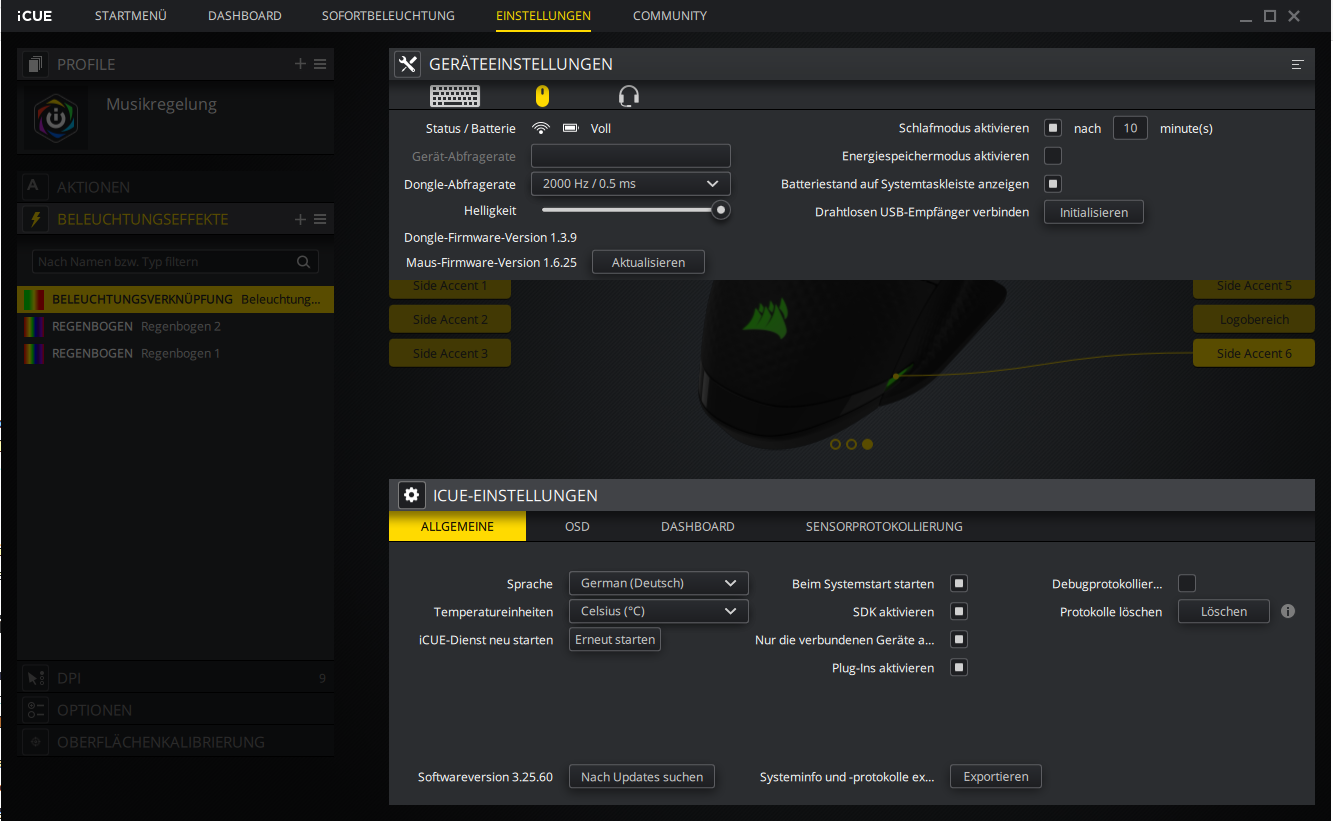Screen dimensions: 1333x821
Task: Click the gear icon in iCUE-Einstellungen header
Action: 411,495
